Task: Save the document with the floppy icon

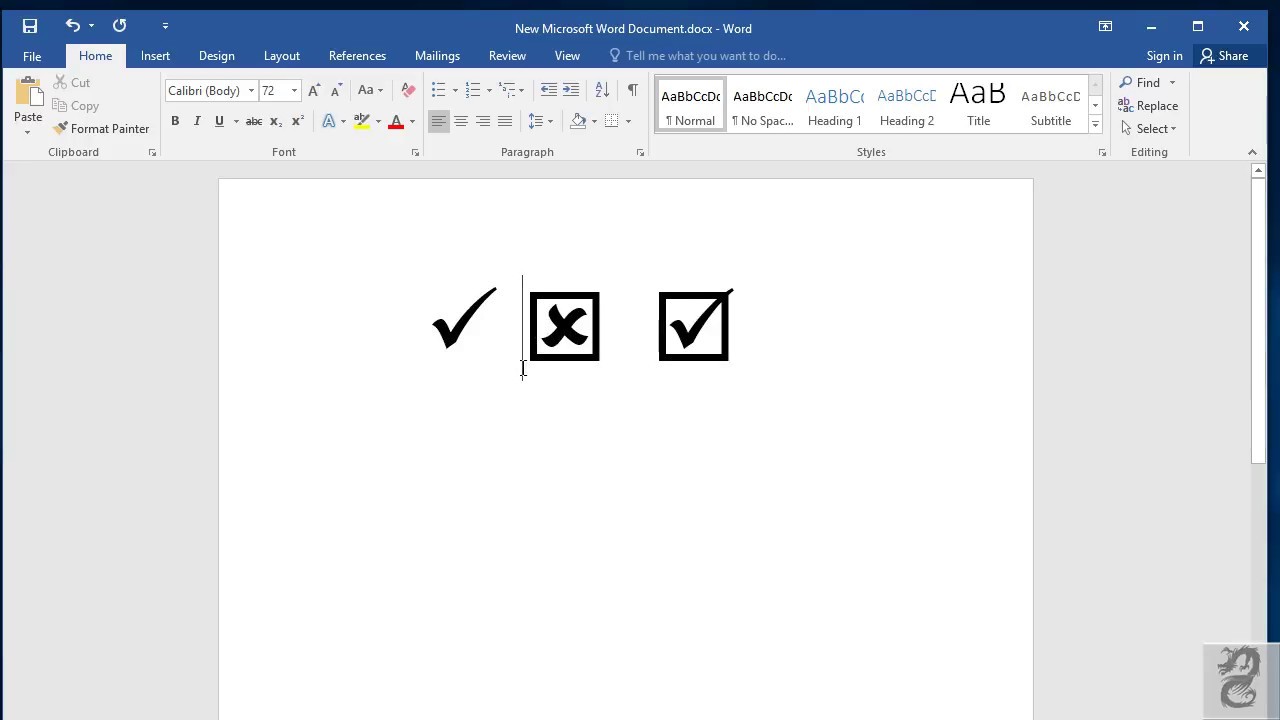Action: 30,26
